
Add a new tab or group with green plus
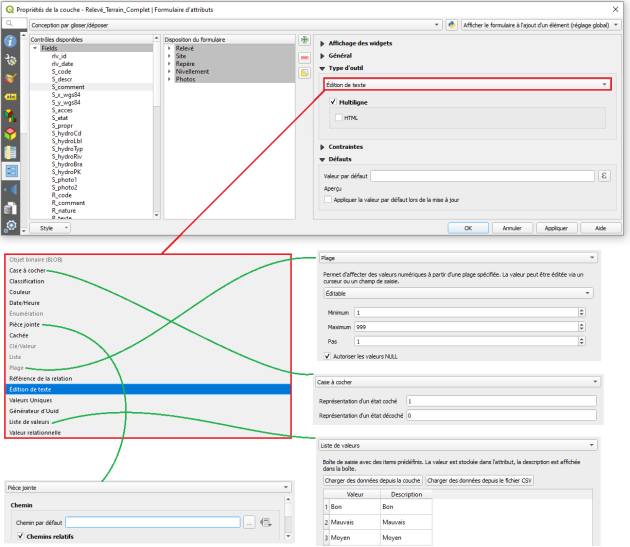coord(305,40)
